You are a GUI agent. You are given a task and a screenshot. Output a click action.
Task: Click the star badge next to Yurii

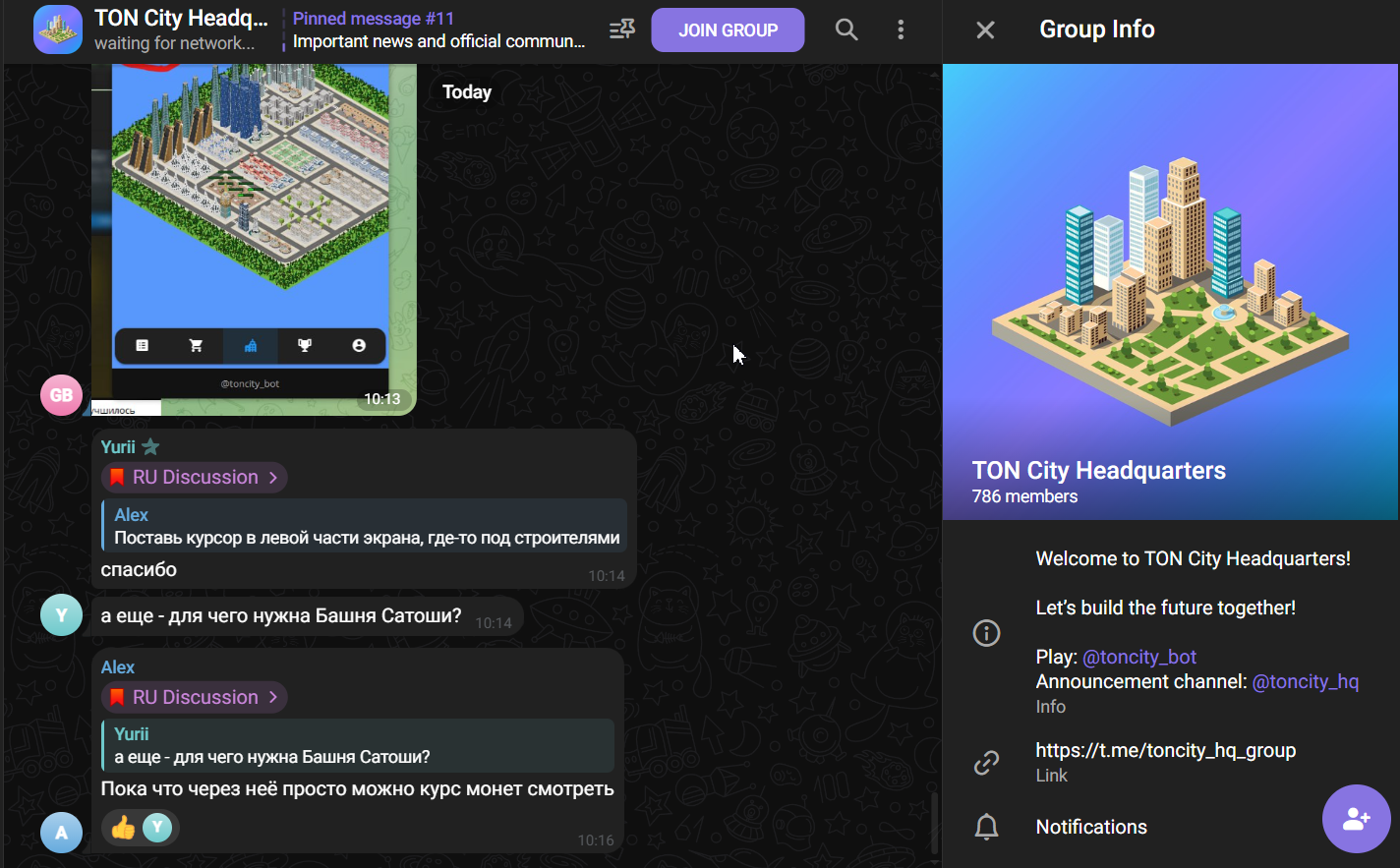pos(150,447)
